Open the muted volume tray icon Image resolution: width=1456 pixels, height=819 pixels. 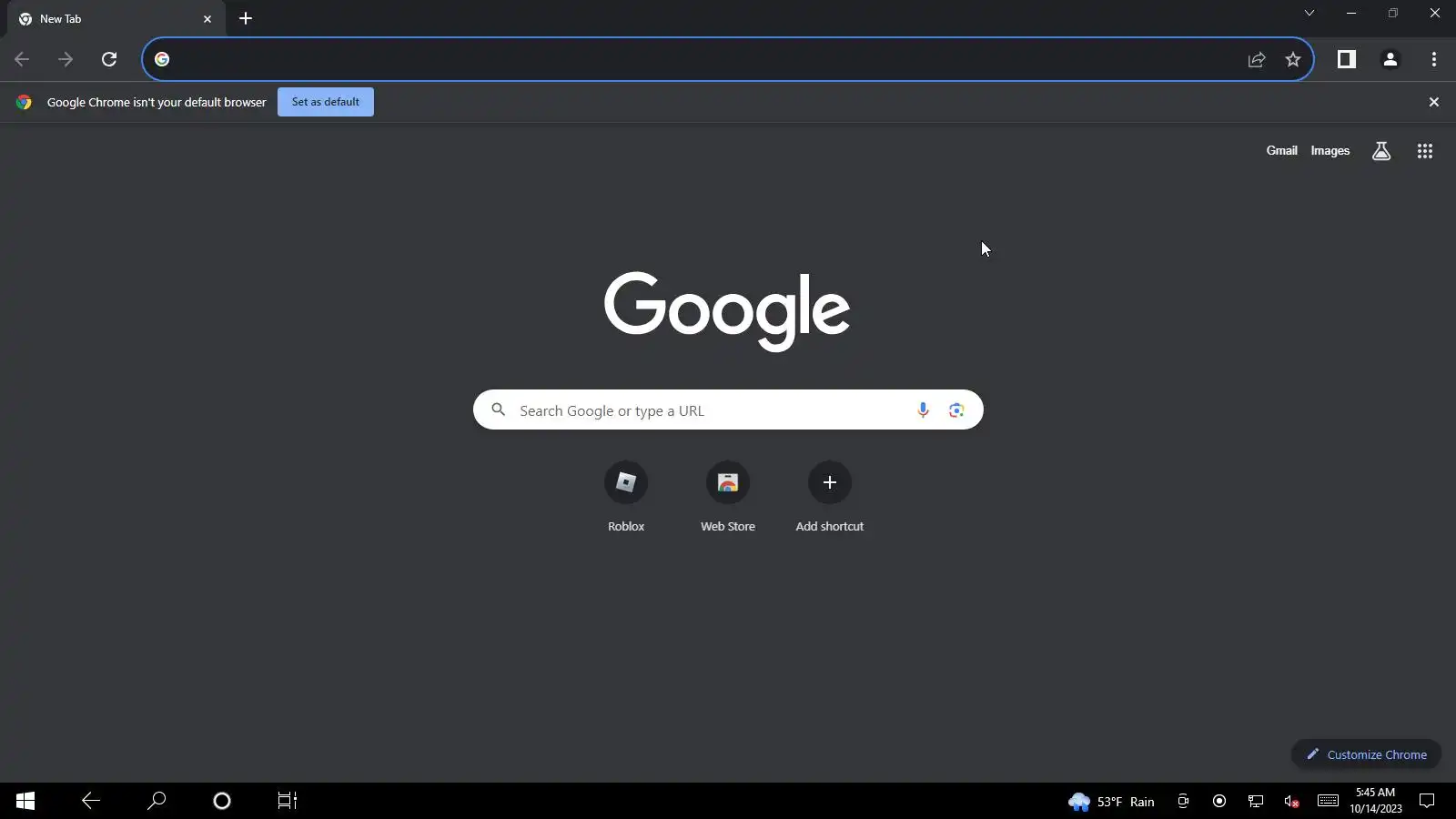(x=1291, y=802)
